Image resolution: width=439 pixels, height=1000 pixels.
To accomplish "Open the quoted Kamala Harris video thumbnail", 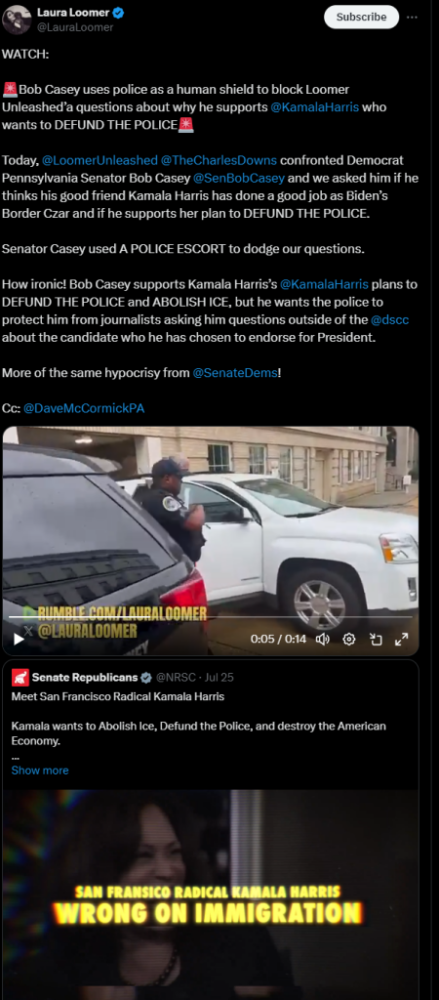I will tap(211, 894).
